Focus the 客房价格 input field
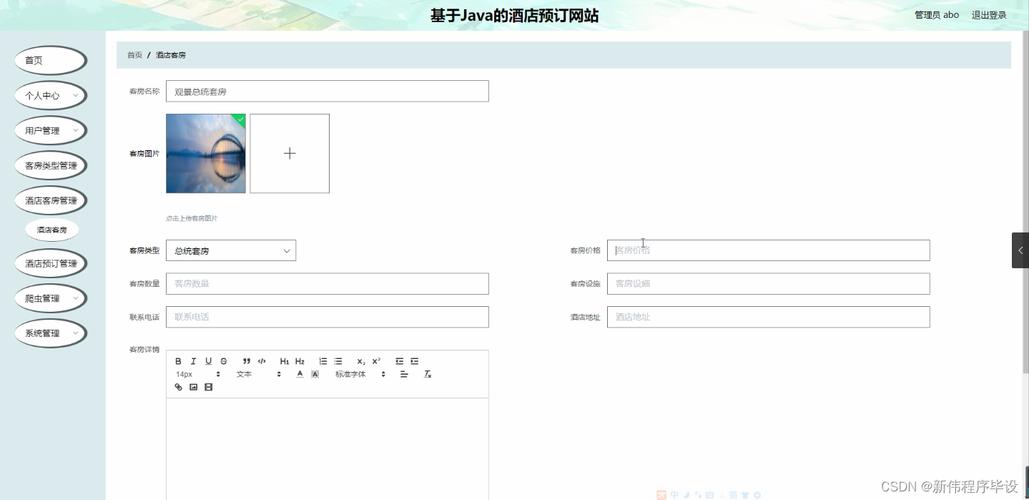1029x500 pixels. (x=768, y=250)
